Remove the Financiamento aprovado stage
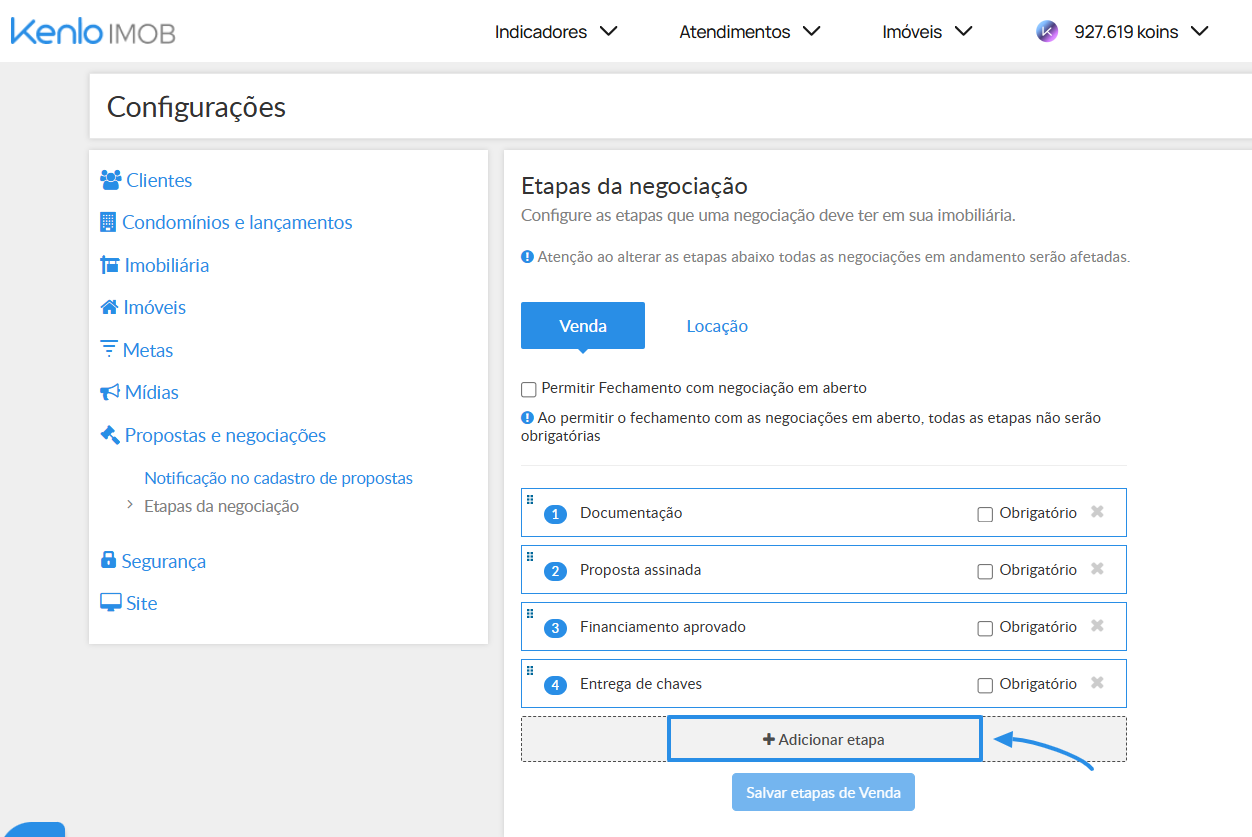The width and height of the screenshot is (1252, 837). click(x=1097, y=626)
